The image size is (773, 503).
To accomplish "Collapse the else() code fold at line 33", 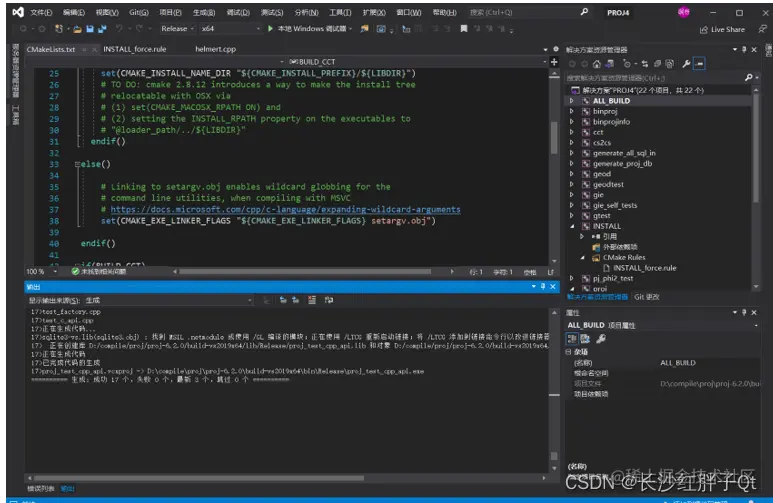I will [x=77, y=164].
